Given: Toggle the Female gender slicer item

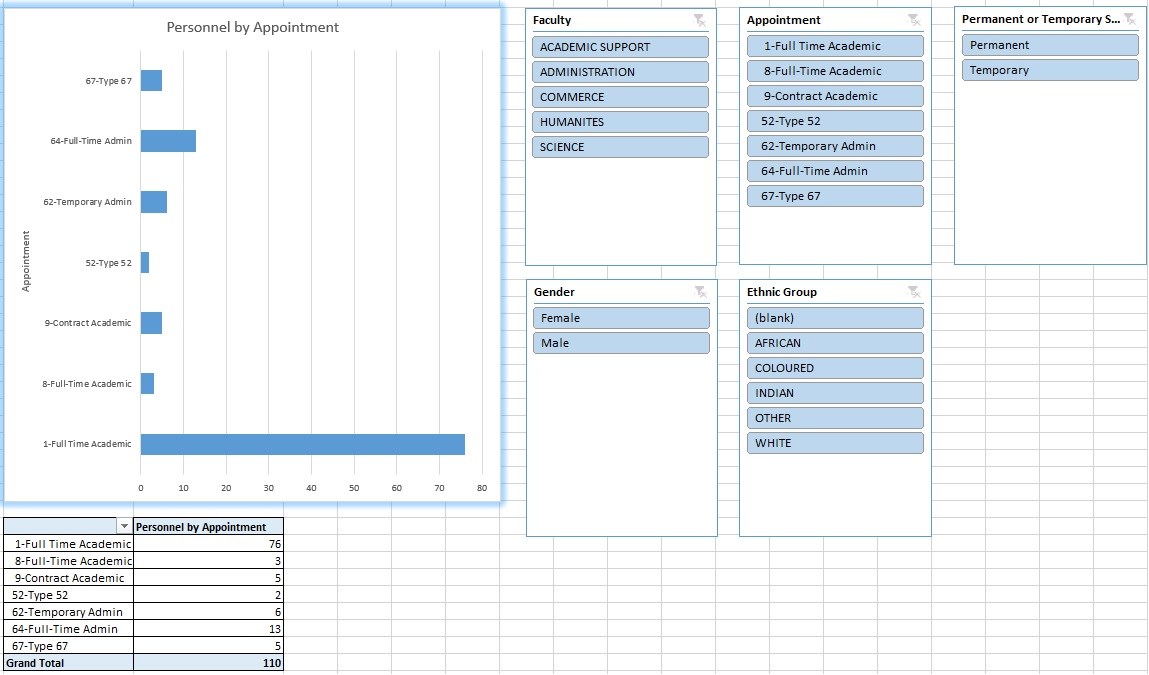Looking at the screenshot, I should [620, 318].
